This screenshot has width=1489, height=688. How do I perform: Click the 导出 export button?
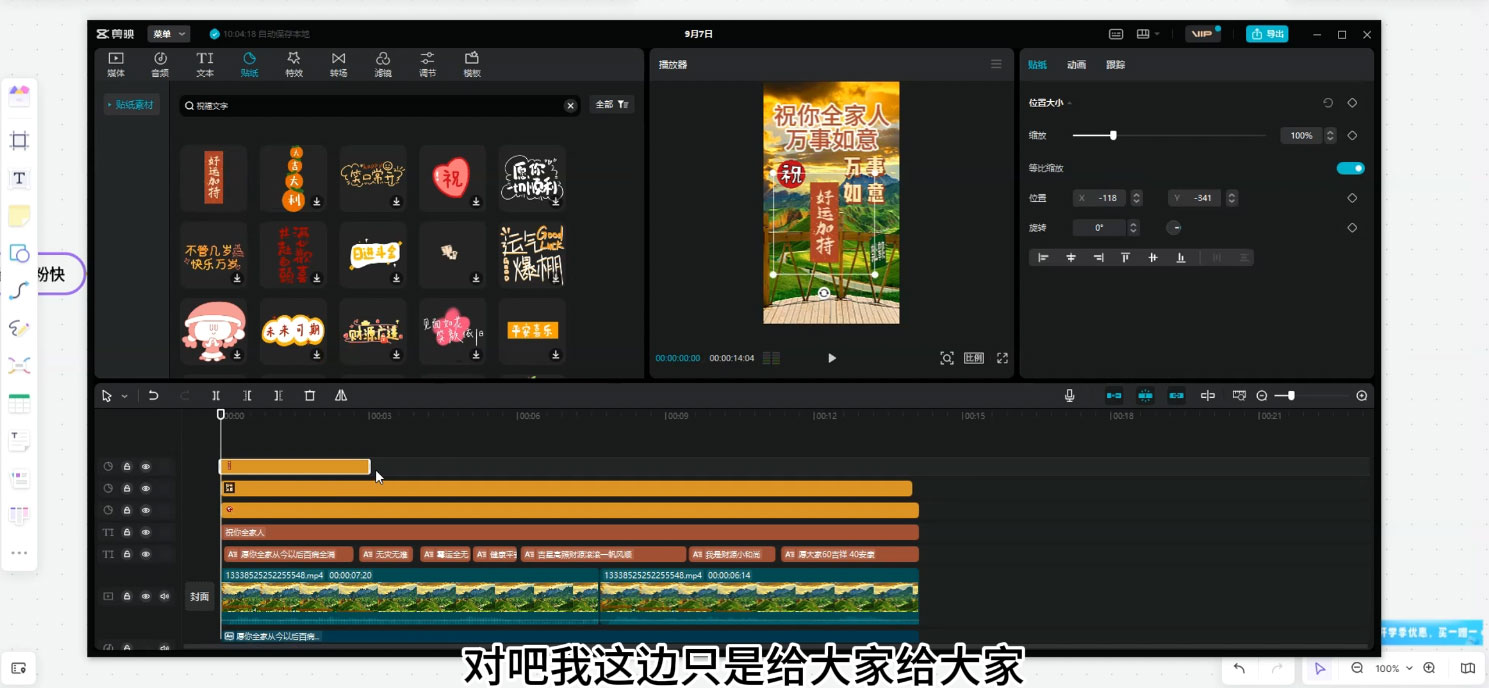click(x=1267, y=33)
